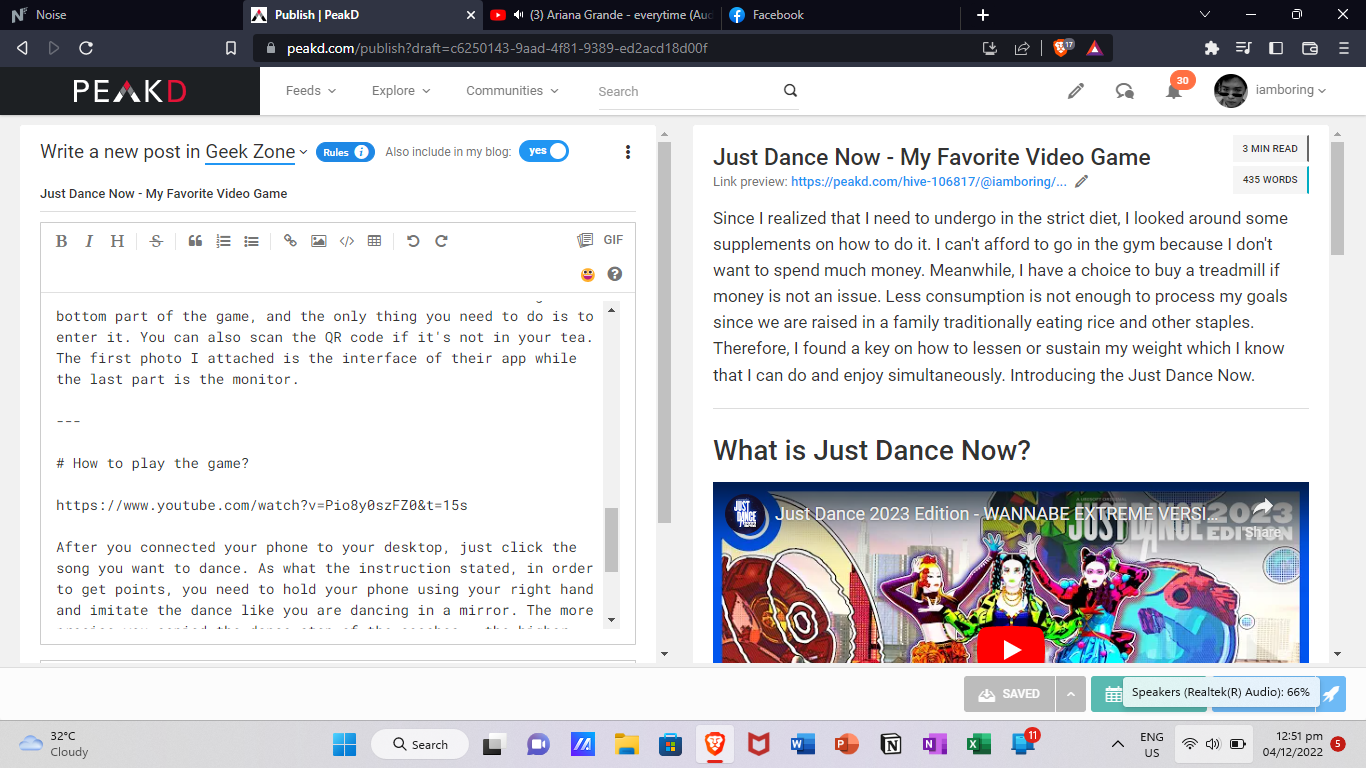Insert a code block using the code icon
Viewport: 1366px width, 768px height.
coord(346,241)
